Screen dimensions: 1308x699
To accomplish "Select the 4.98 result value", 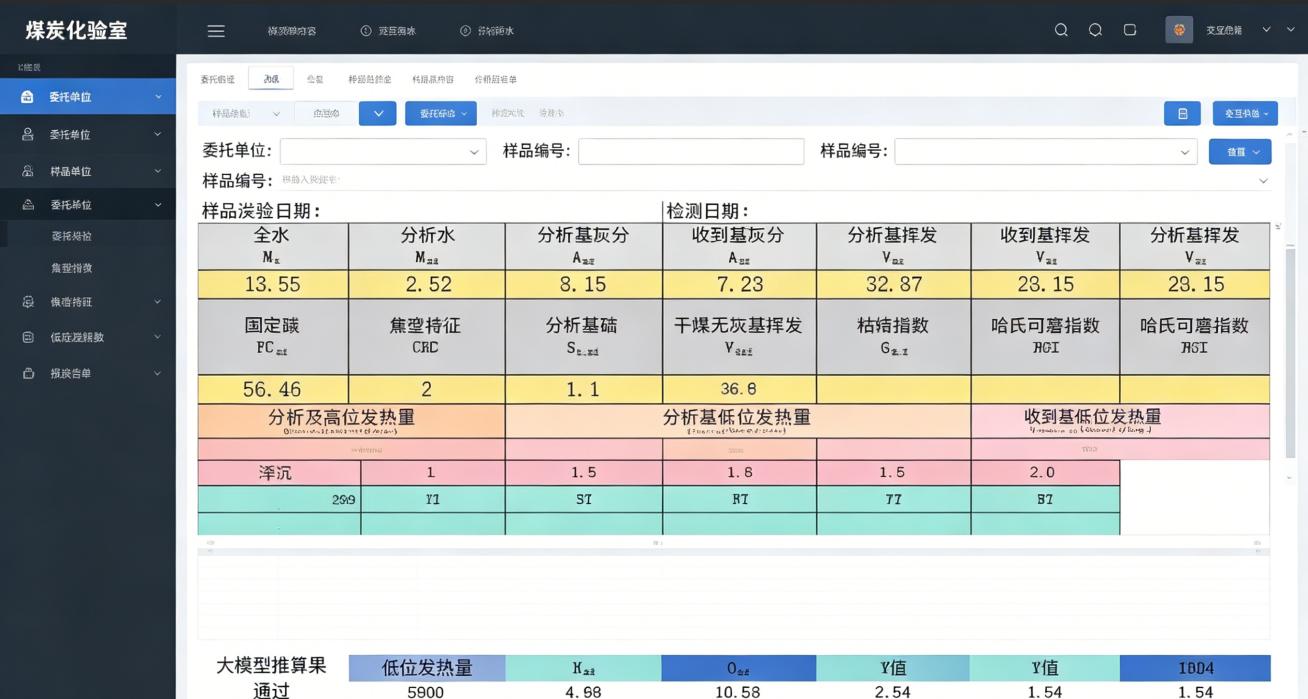I will point(584,691).
